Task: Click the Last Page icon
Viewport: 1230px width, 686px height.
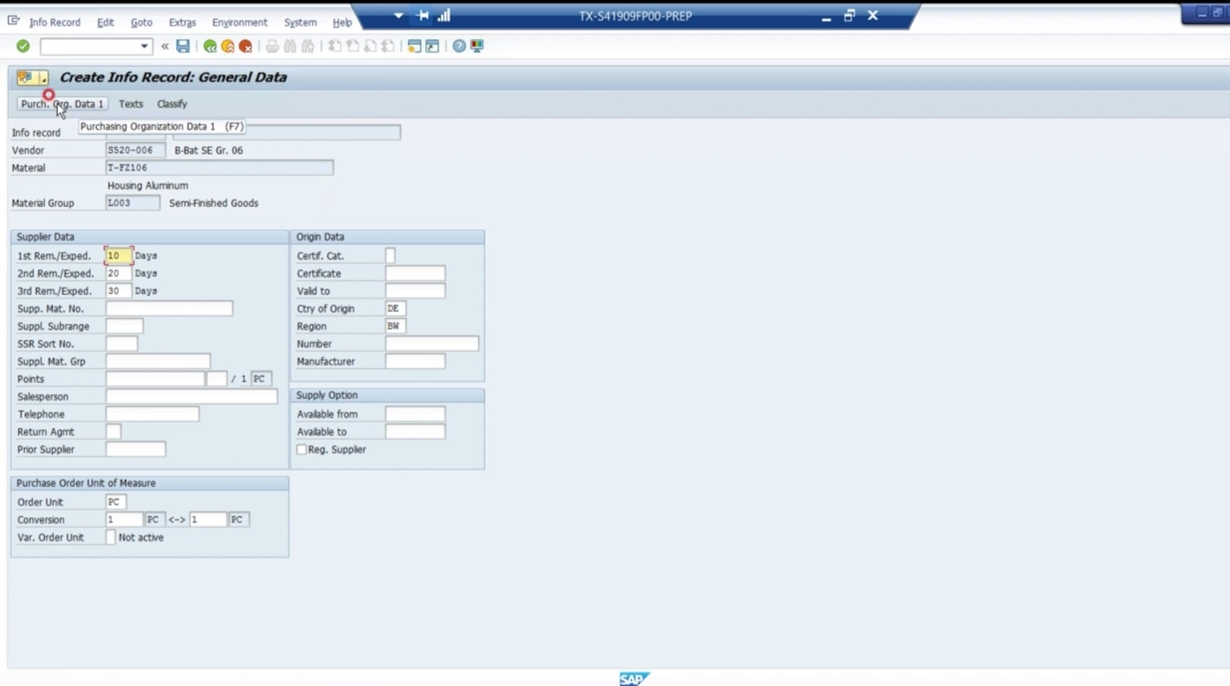Action: pos(388,46)
